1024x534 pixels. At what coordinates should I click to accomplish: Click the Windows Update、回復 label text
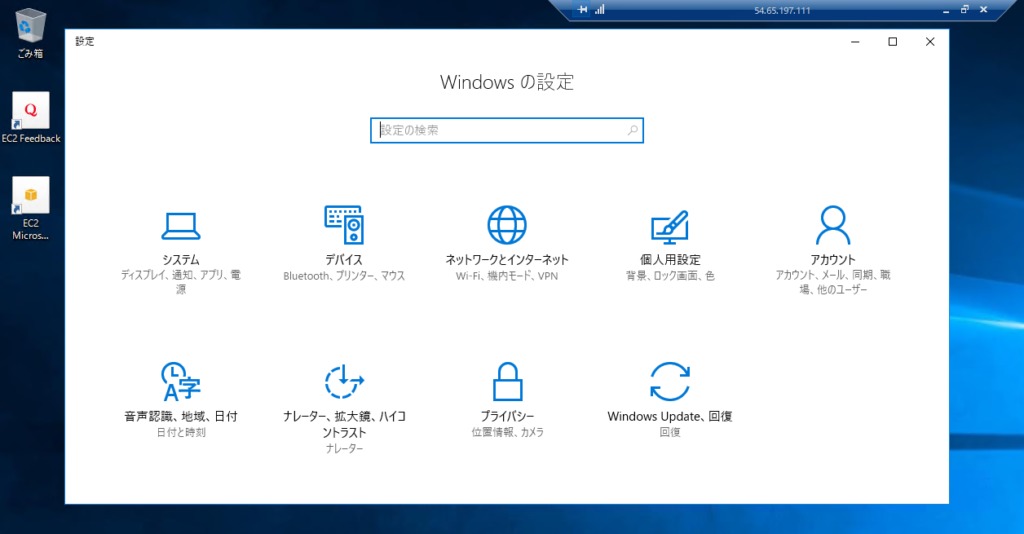[670, 416]
